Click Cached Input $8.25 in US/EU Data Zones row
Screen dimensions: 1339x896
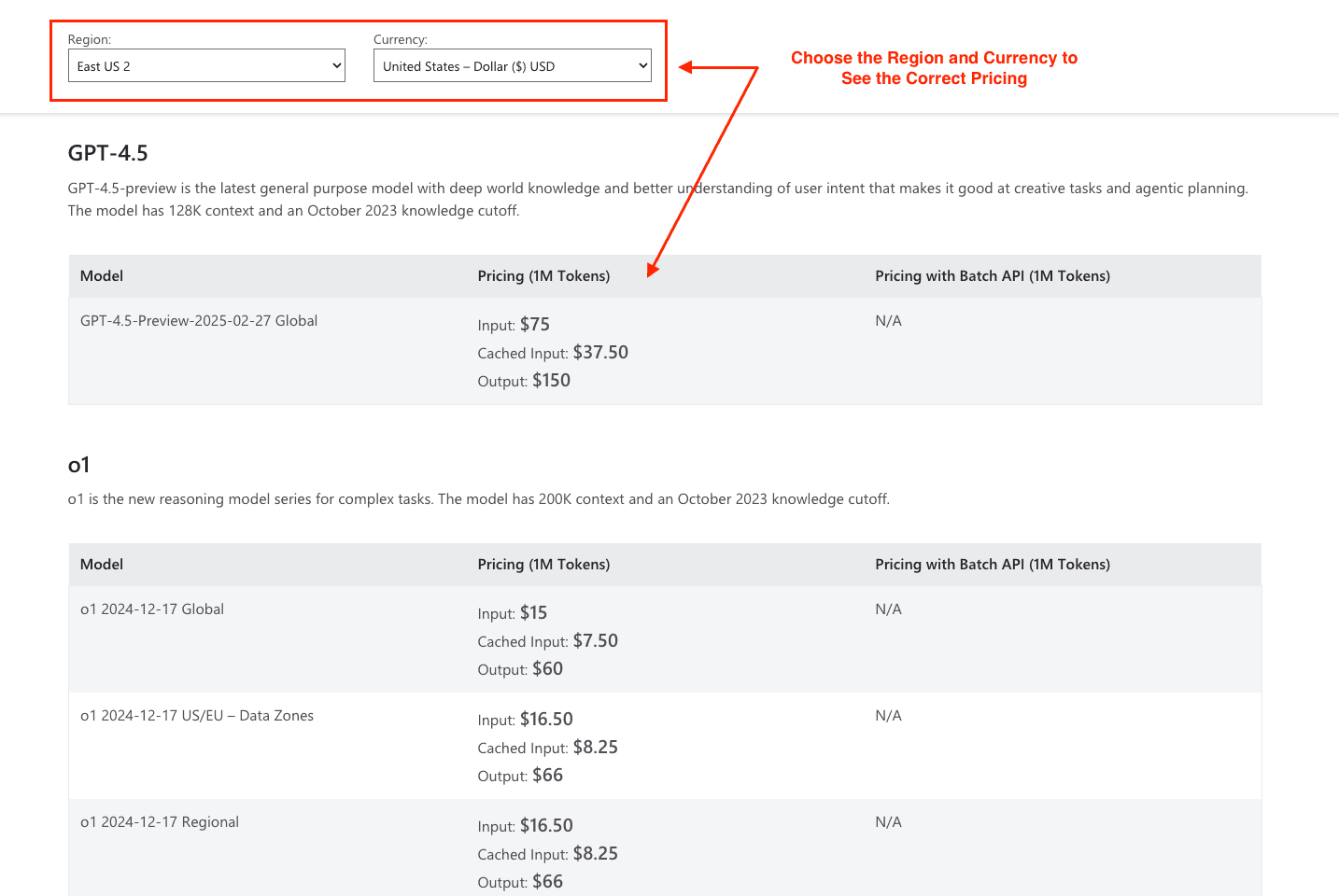tap(548, 748)
